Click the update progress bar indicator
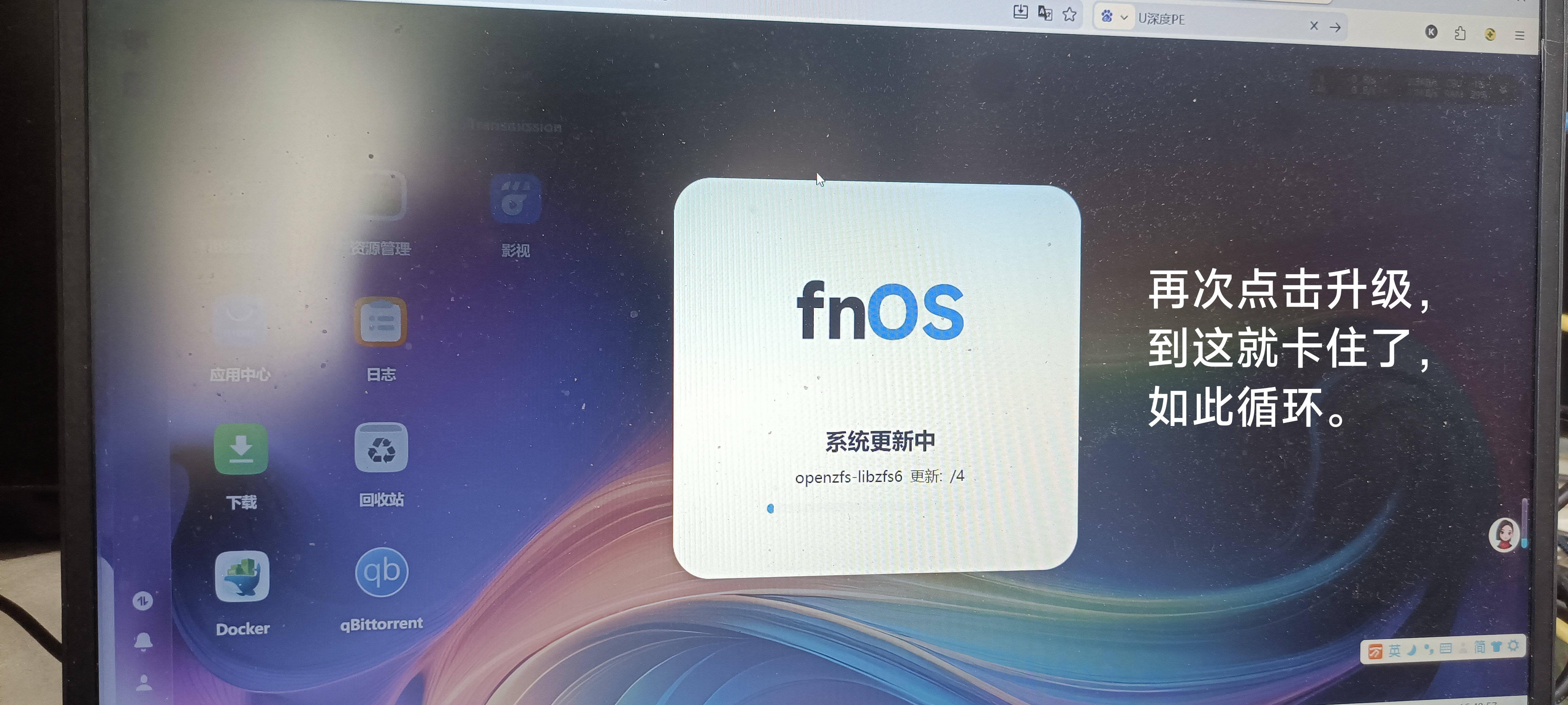 pyautogui.click(x=771, y=508)
